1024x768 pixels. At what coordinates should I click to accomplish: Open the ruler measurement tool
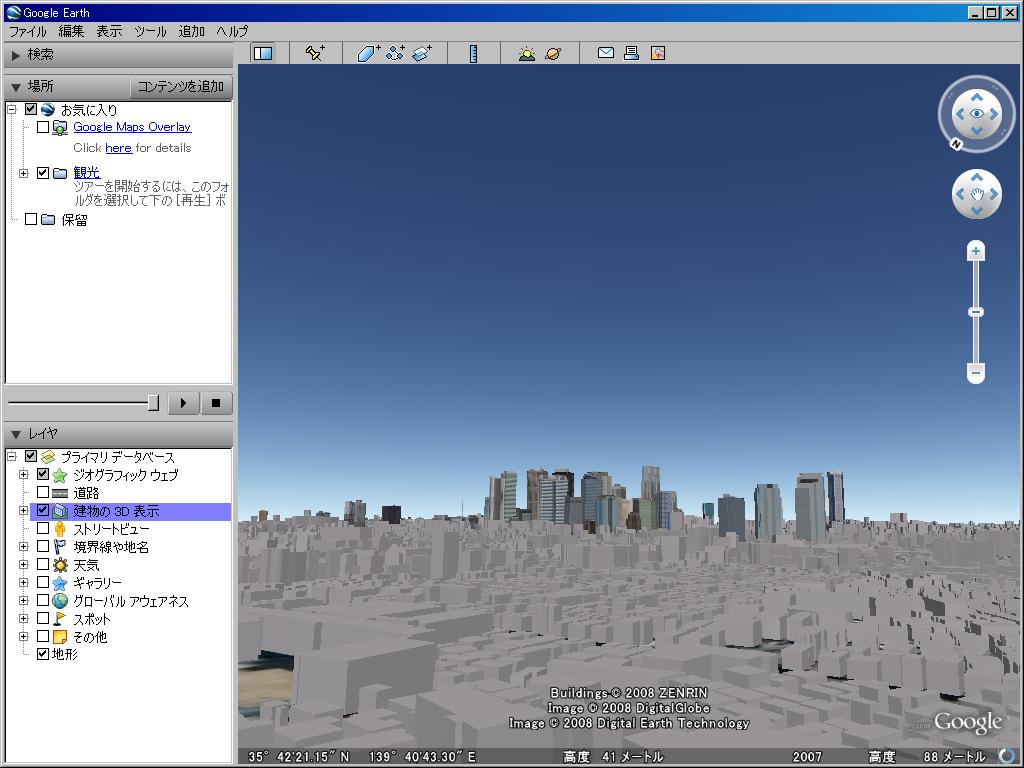473,53
